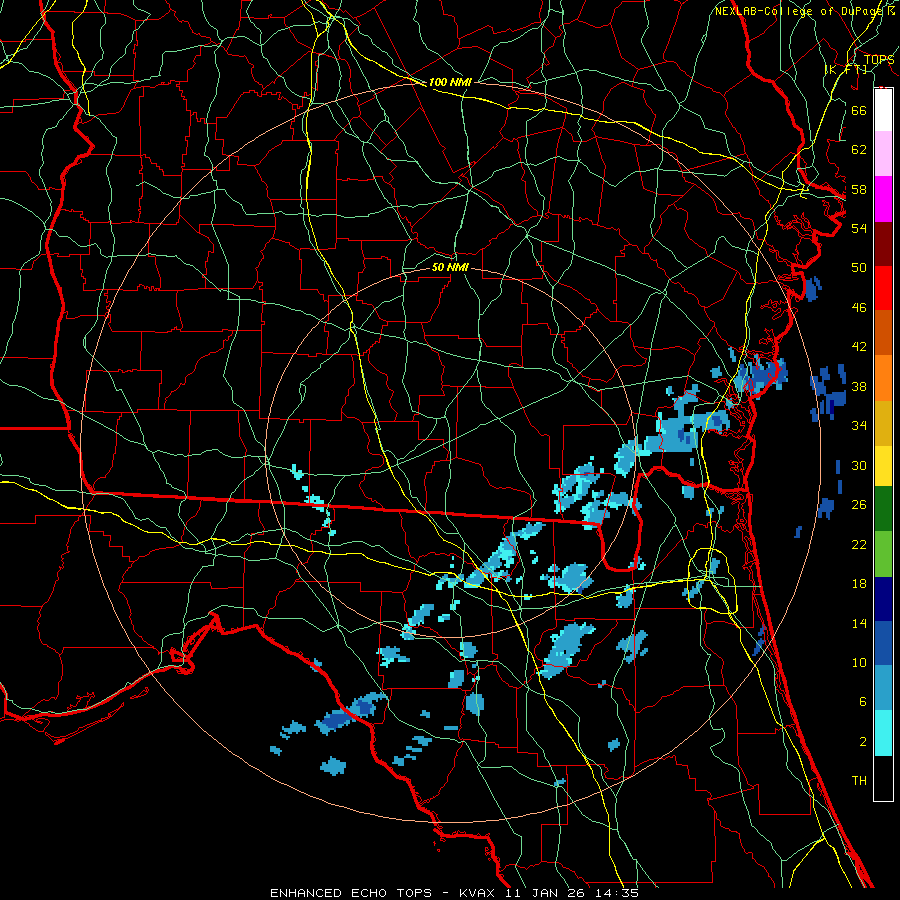Click the 'TH' threshold legend label
Image resolution: width=900 pixels, height=900 pixels.
tap(859, 781)
